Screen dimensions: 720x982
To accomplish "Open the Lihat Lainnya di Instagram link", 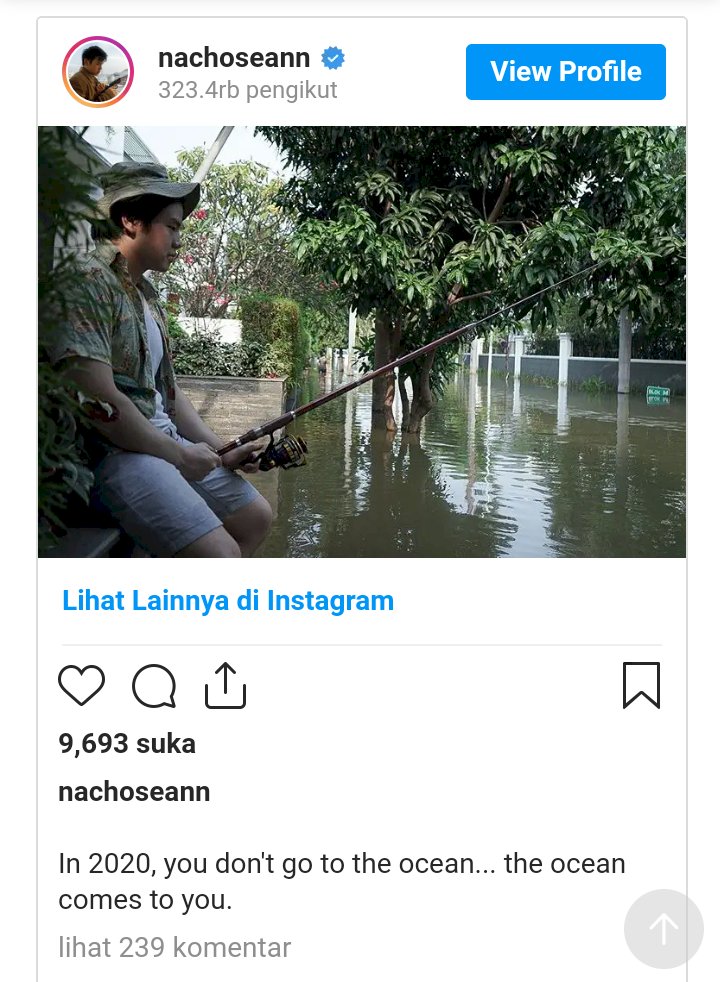I will (228, 601).
